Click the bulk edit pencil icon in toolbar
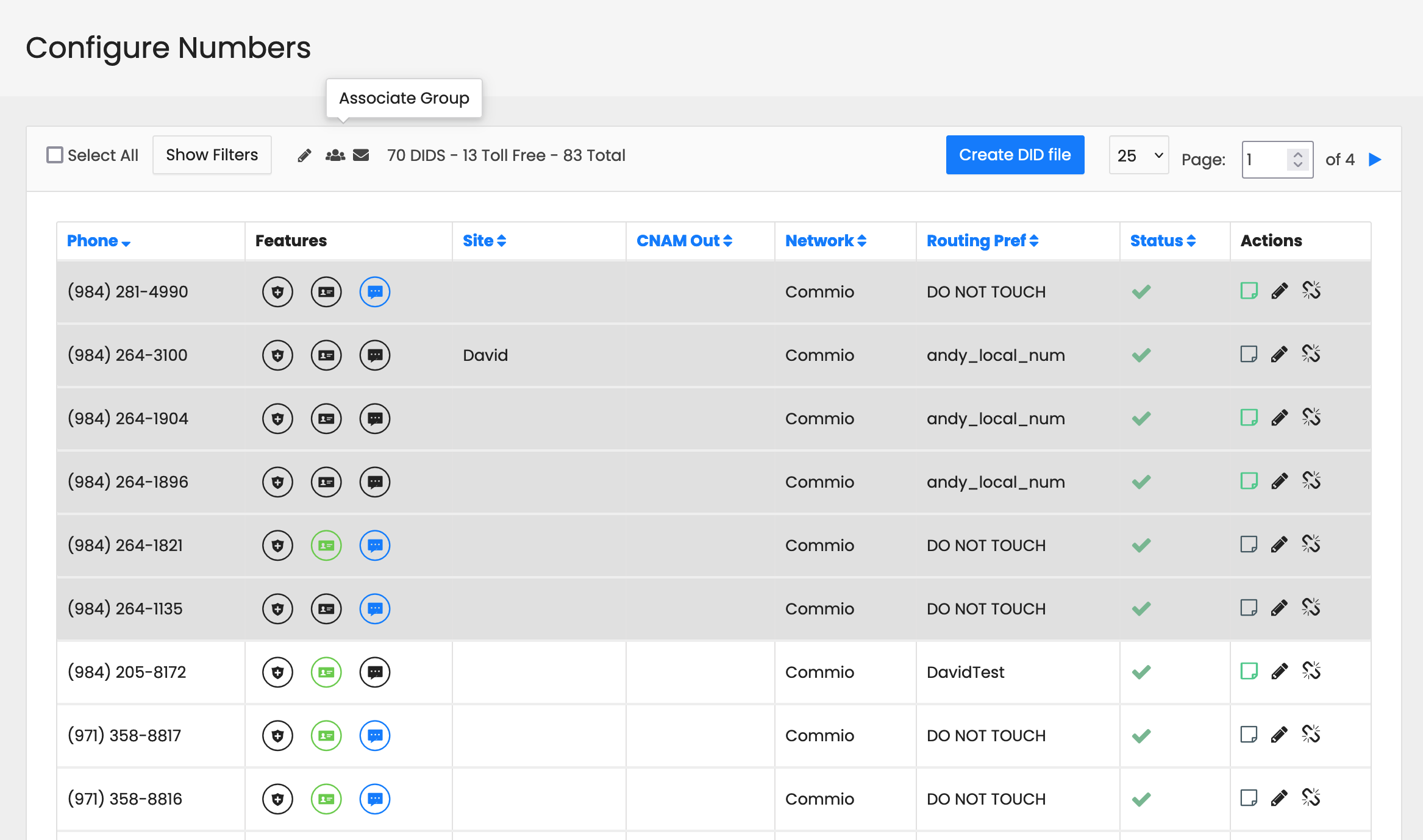This screenshot has height=840, width=1423. click(304, 155)
